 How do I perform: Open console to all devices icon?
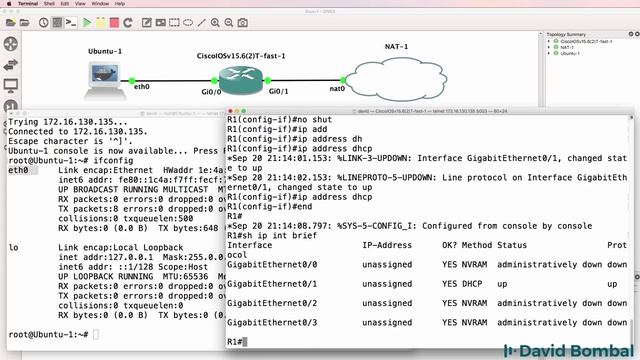coord(71,22)
